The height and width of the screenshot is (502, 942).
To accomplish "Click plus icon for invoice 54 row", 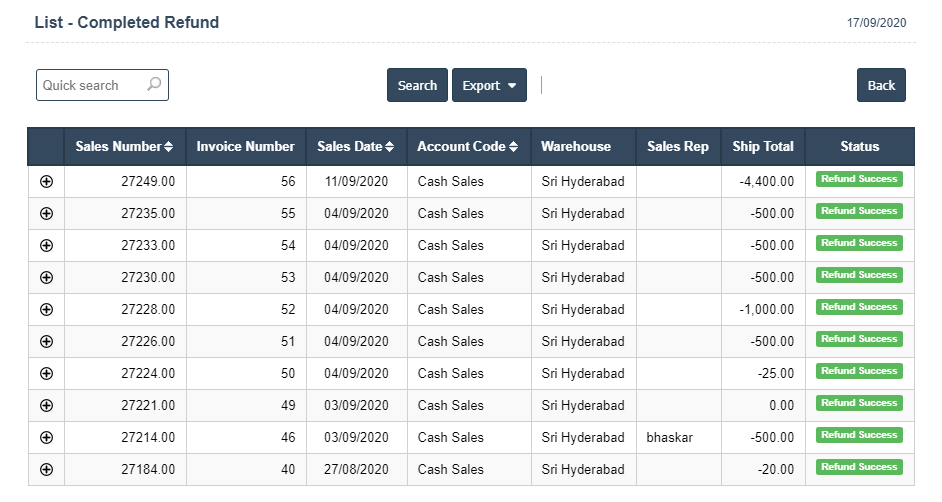I will click(46, 245).
